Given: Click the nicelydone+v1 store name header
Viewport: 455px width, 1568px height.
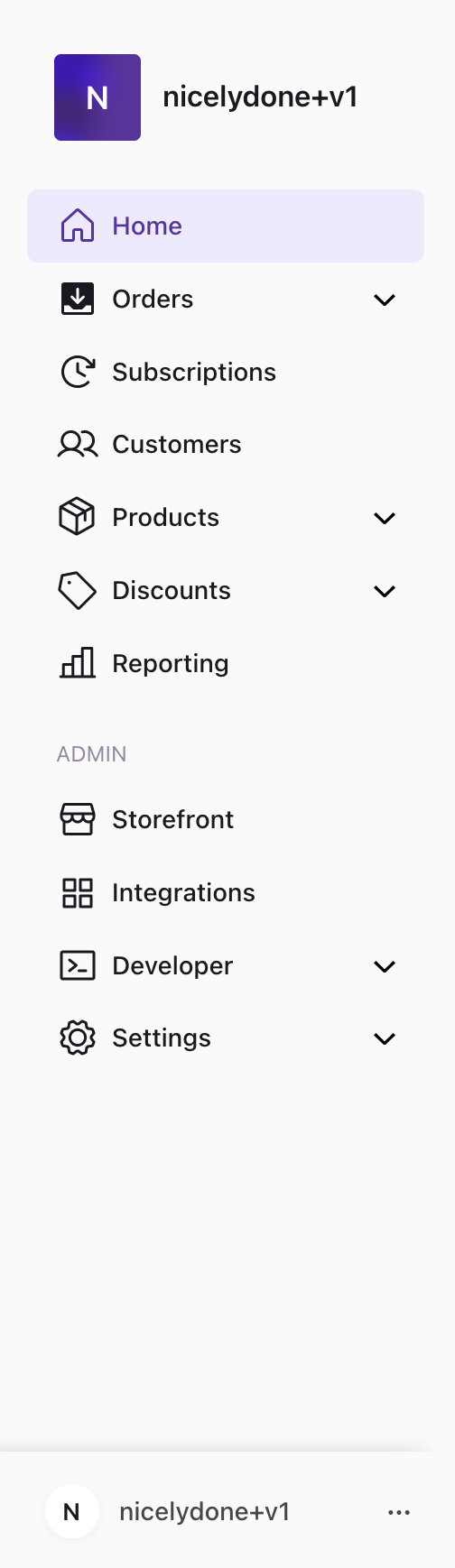Looking at the screenshot, I should [x=260, y=97].
